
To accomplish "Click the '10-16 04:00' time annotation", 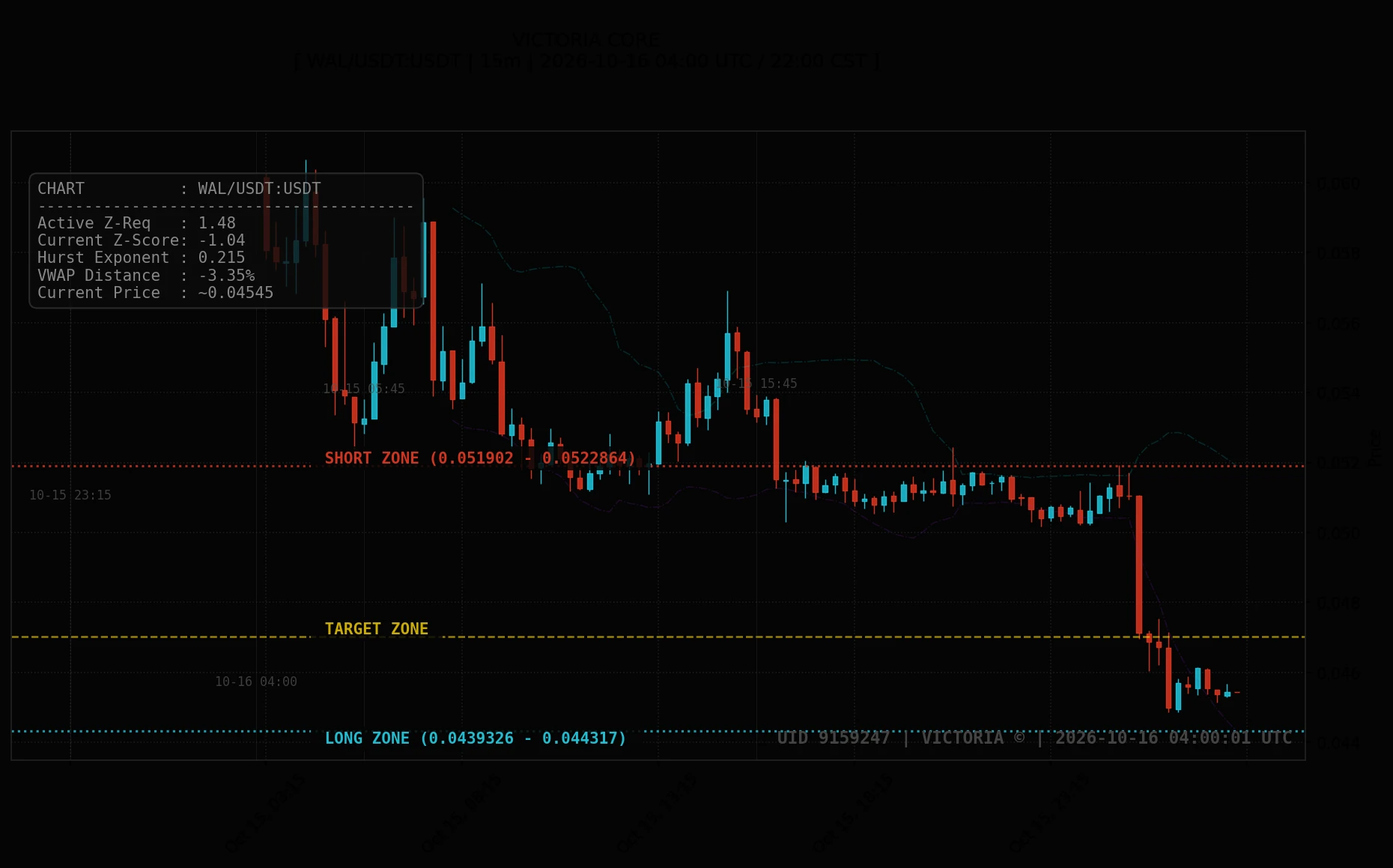I will (256, 682).
